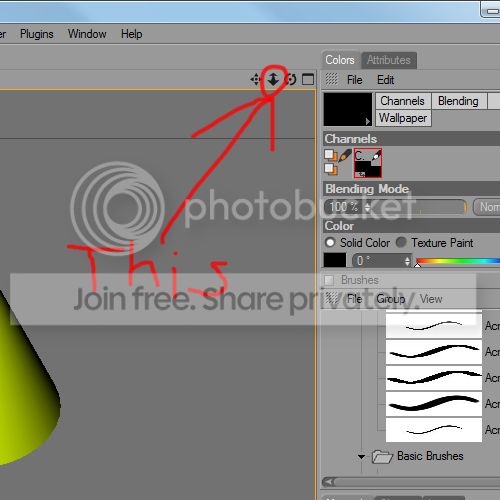Switch to the Attributes tab

[x=389, y=60]
